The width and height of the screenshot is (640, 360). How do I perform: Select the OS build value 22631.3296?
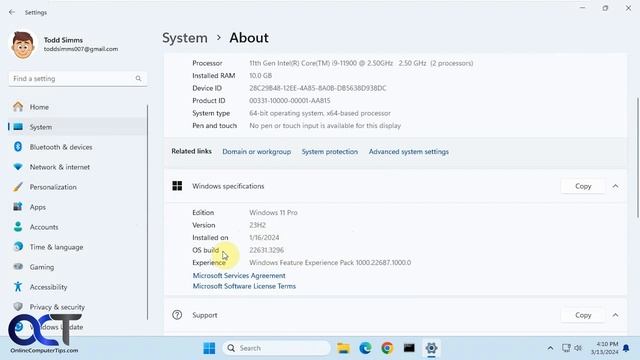click(x=267, y=250)
